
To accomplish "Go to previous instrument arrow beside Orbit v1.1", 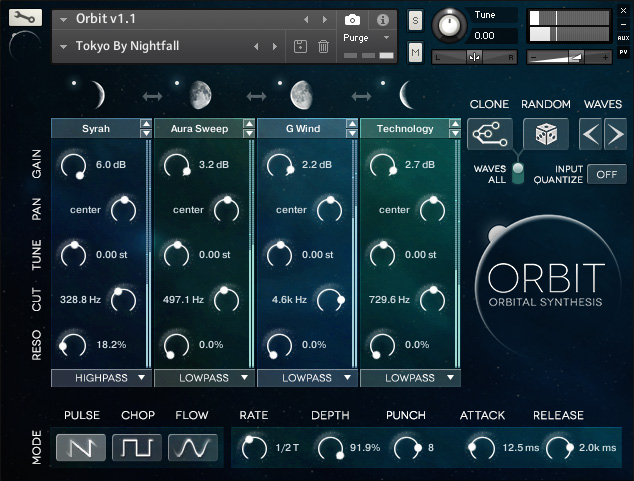I will coord(306,19).
